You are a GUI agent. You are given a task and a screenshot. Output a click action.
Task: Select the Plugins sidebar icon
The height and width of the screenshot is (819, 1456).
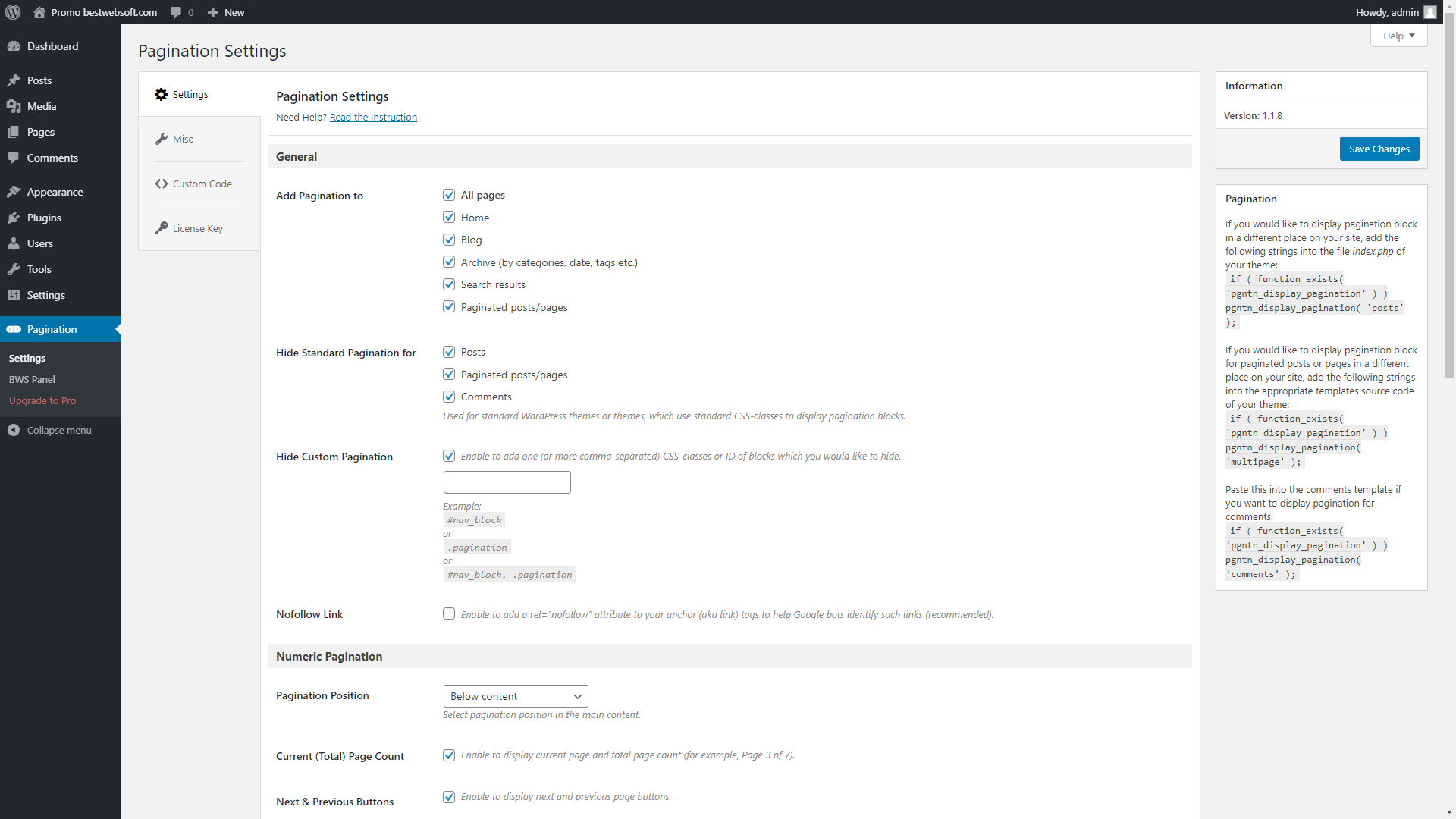click(x=15, y=218)
